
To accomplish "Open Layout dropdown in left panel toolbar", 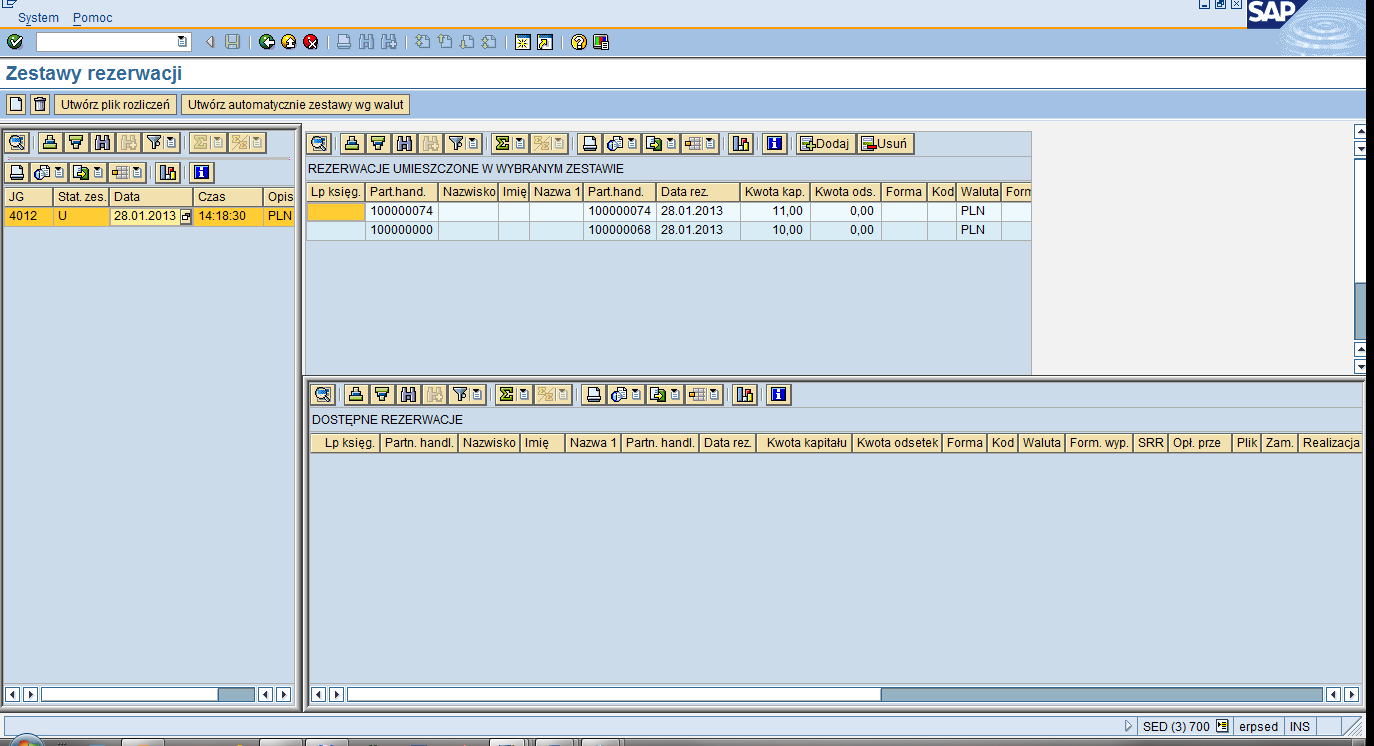I will (138, 172).
